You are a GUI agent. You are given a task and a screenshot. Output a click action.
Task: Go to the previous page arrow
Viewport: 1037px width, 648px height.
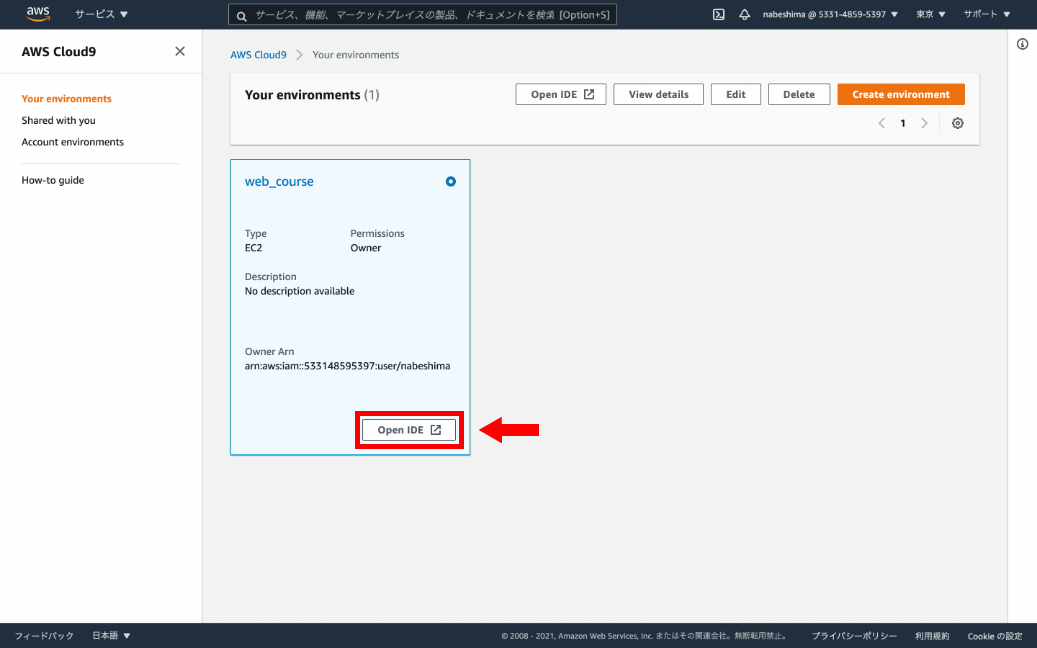tap(882, 123)
